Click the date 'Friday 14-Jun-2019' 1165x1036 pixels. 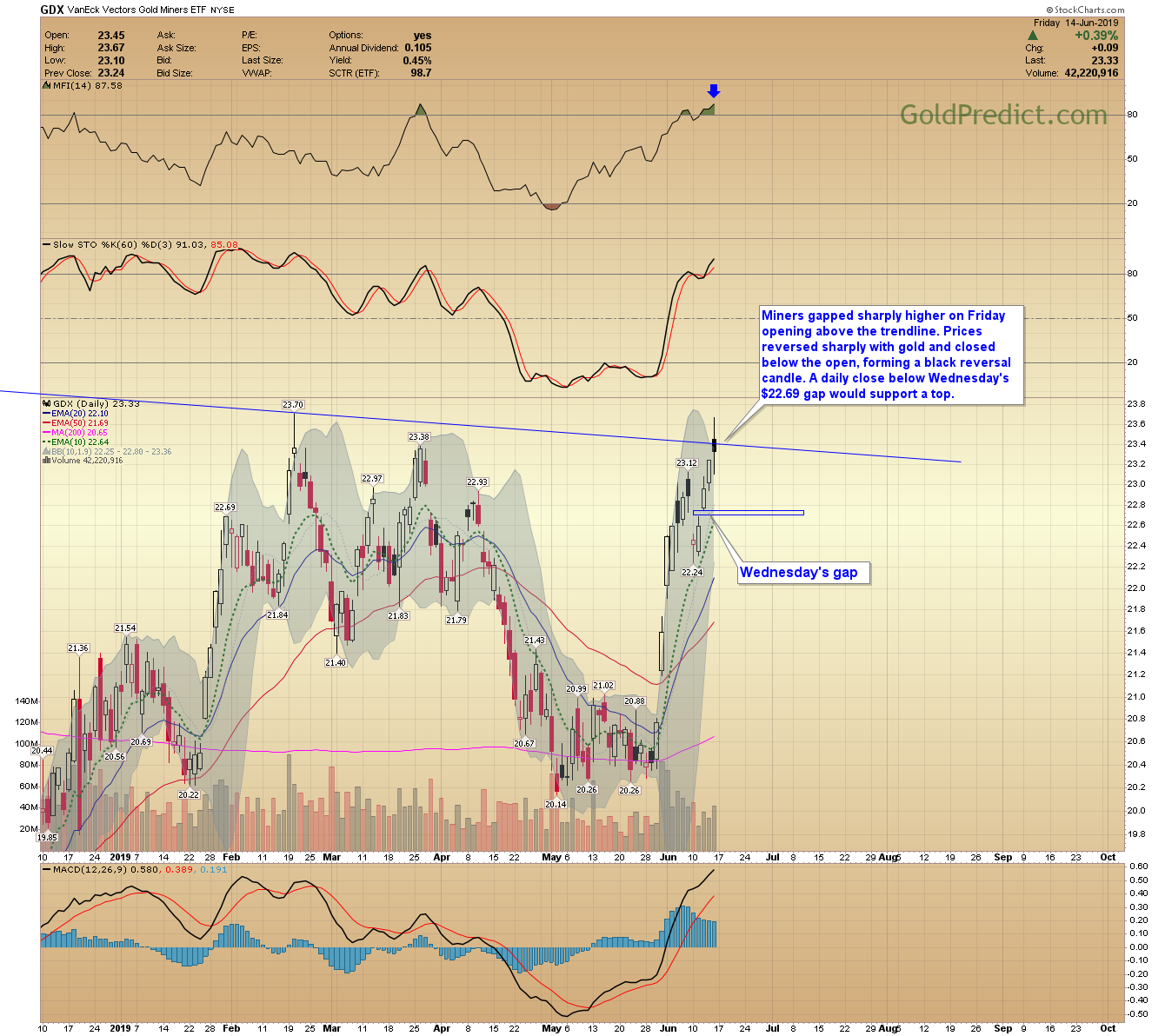(x=1076, y=23)
